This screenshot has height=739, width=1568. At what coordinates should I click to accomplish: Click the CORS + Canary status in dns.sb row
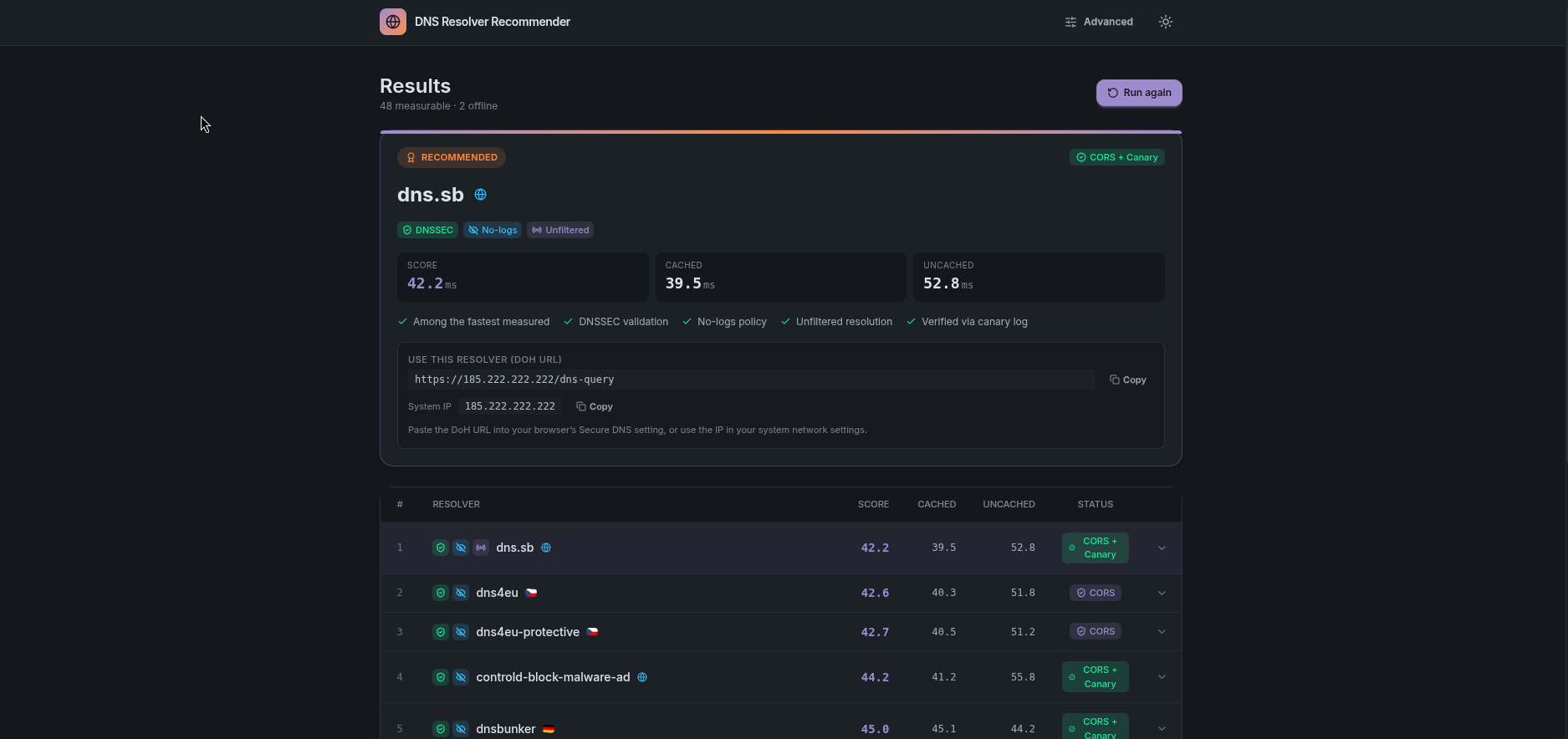click(1096, 548)
